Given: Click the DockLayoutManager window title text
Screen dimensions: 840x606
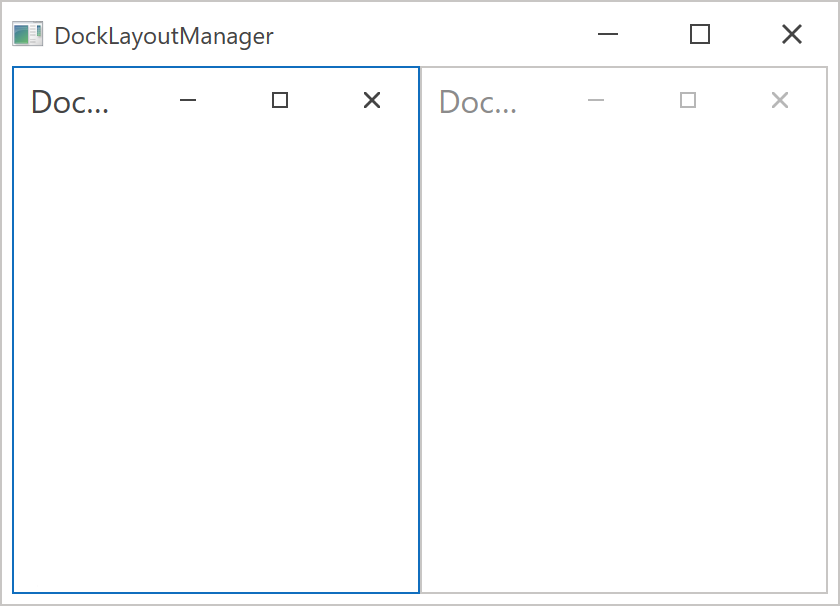Looking at the screenshot, I should point(164,37).
